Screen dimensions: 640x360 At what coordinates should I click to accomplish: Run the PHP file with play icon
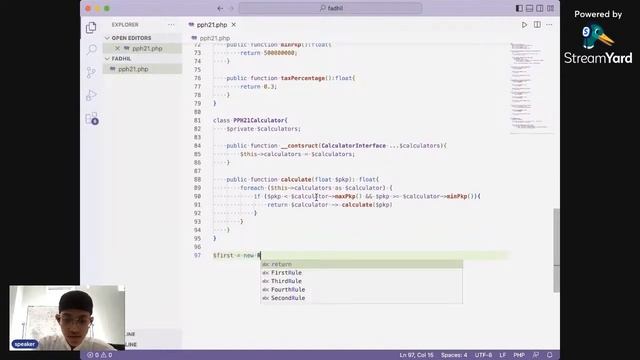524,25
